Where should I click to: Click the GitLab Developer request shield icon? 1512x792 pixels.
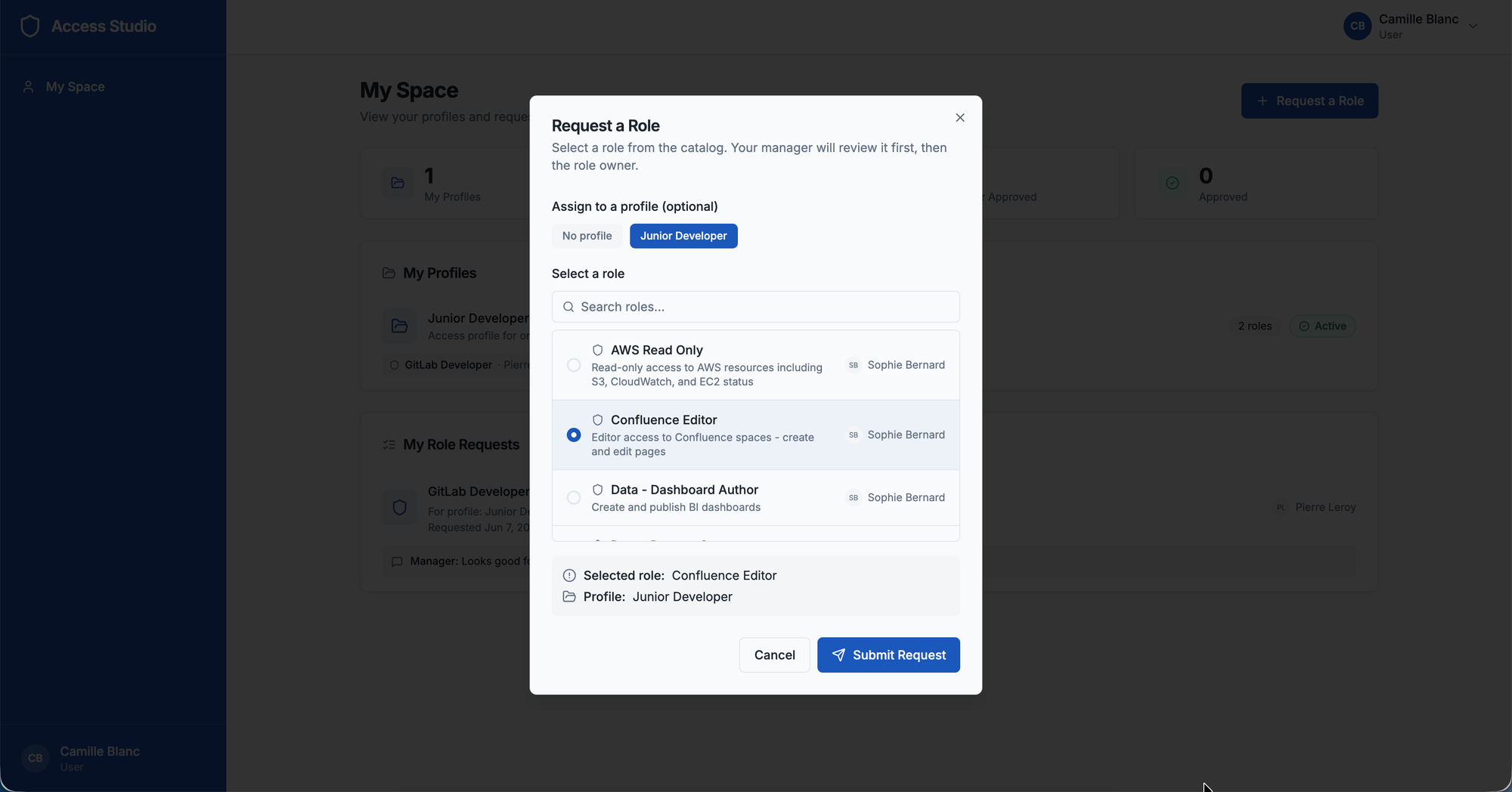(x=400, y=507)
